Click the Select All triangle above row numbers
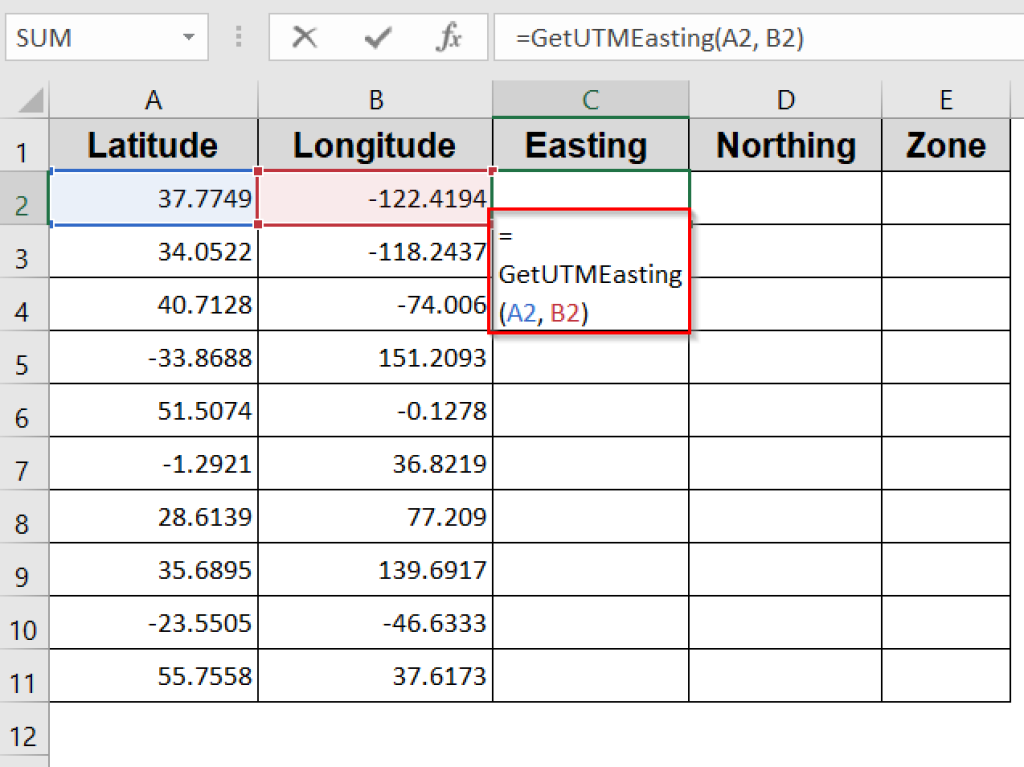This screenshot has width=1024, height=767. pos(28,99)
